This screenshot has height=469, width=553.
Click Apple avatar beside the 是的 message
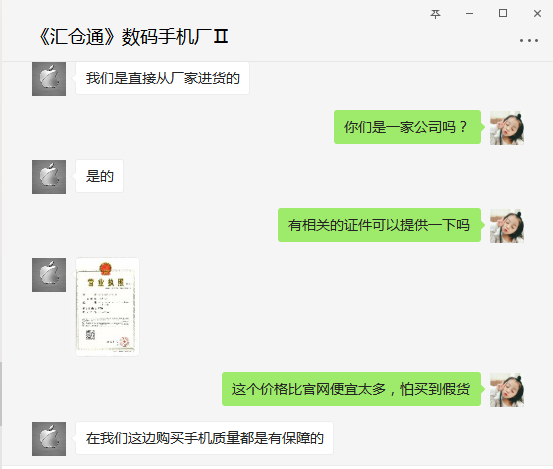click(x=49, y=177)
